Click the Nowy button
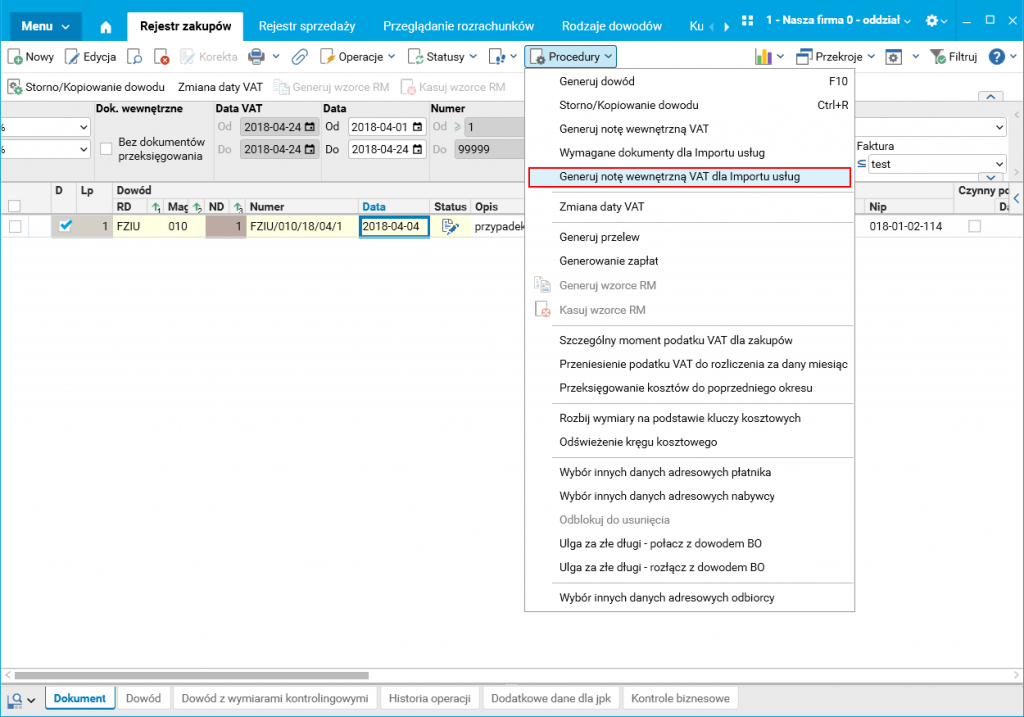This screenshot has width=1024, height=717. pos(31,57)
